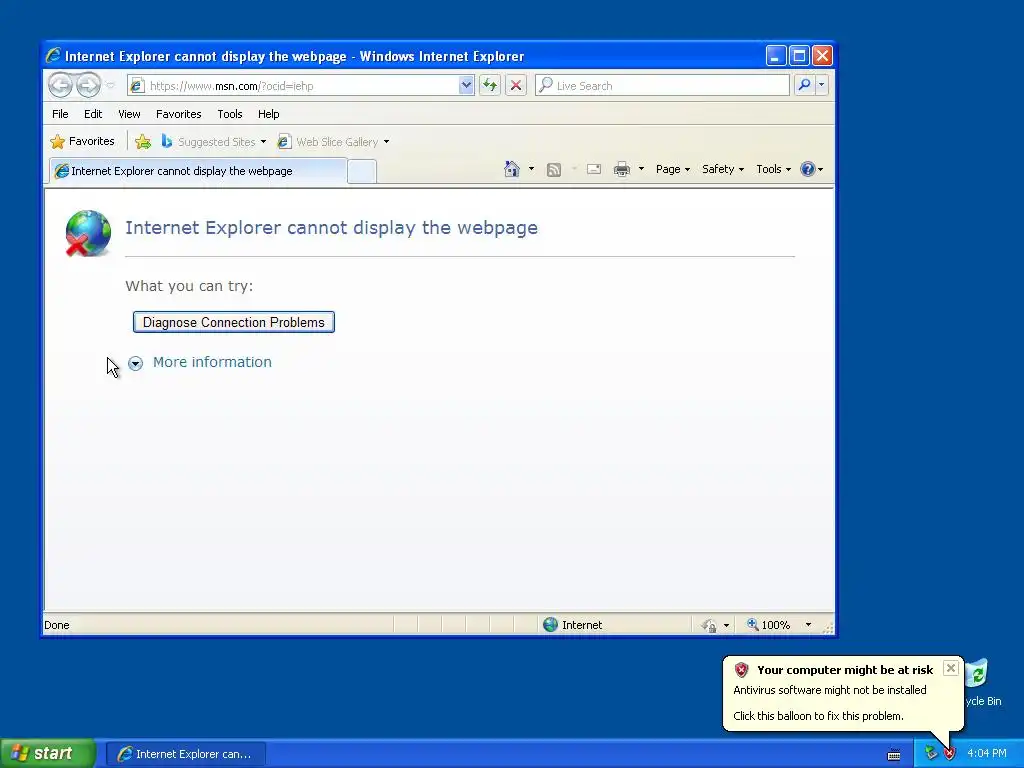The width and height of the screenshot is (1024, 768).
Task: Open a new blank tab
Action: pos(362,171)
